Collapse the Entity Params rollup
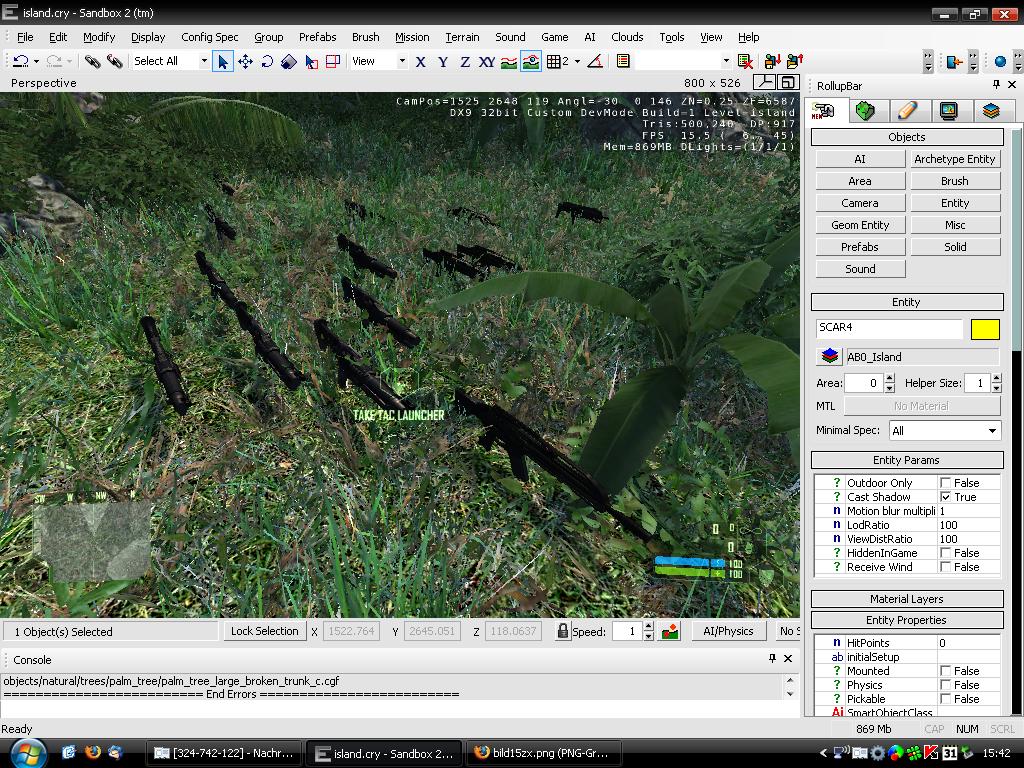Screen dimensions: 1024x768 906,460
